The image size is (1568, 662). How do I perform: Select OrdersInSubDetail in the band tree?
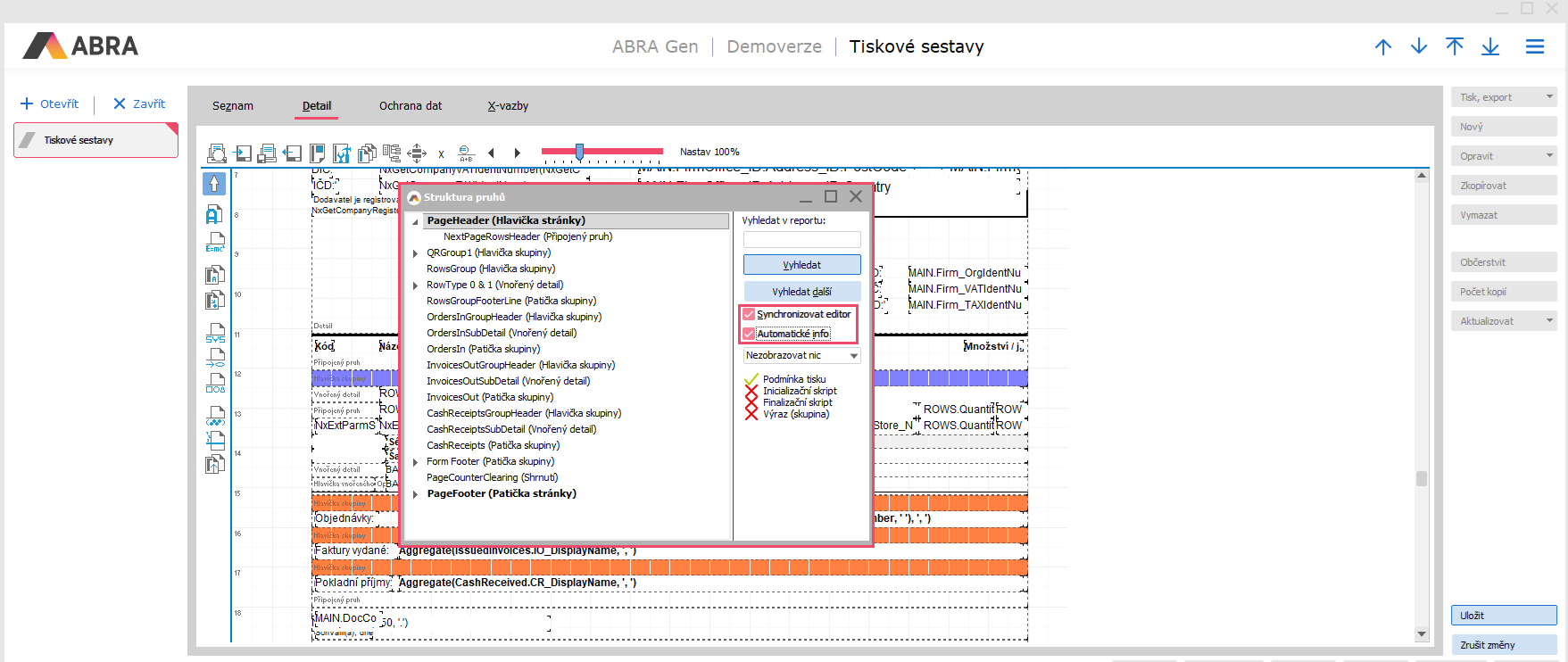[x=502, y=334]
